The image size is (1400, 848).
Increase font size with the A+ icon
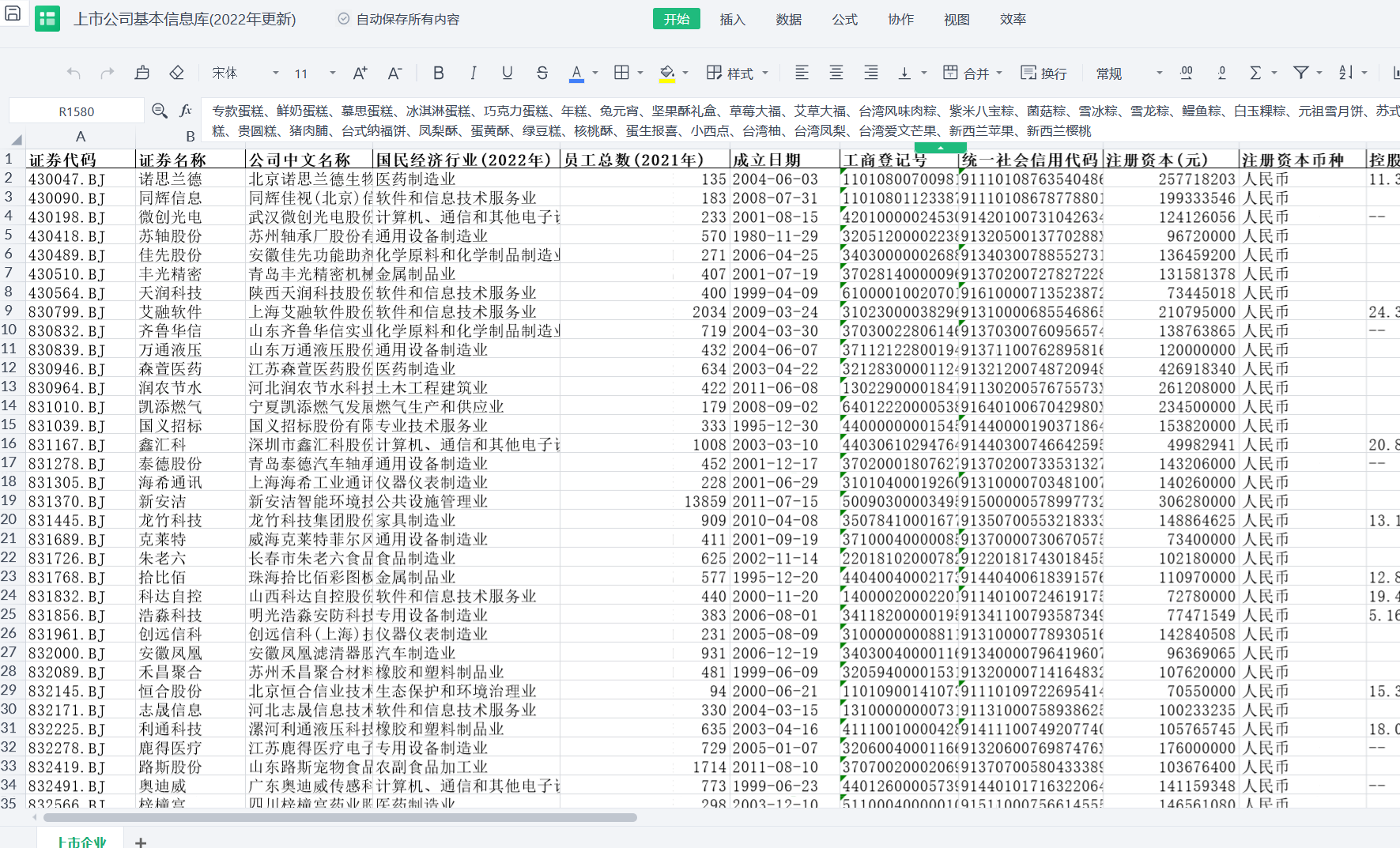[360, 73]
